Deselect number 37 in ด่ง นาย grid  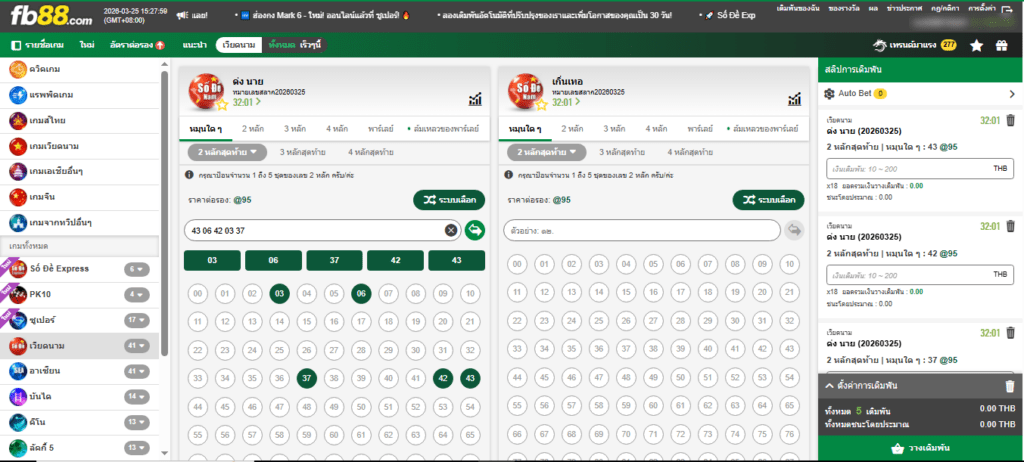coord(307,378)
